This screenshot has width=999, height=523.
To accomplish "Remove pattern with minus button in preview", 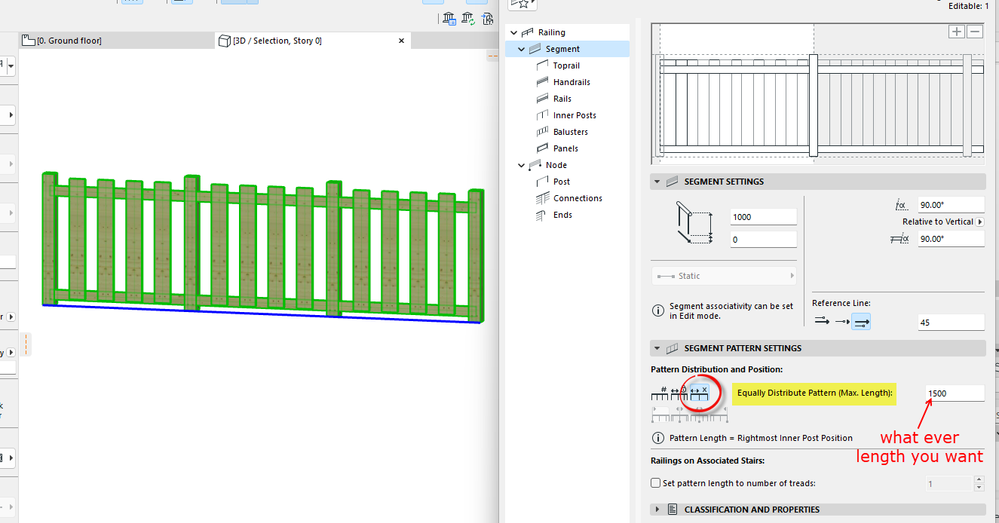I will [975, 31].
